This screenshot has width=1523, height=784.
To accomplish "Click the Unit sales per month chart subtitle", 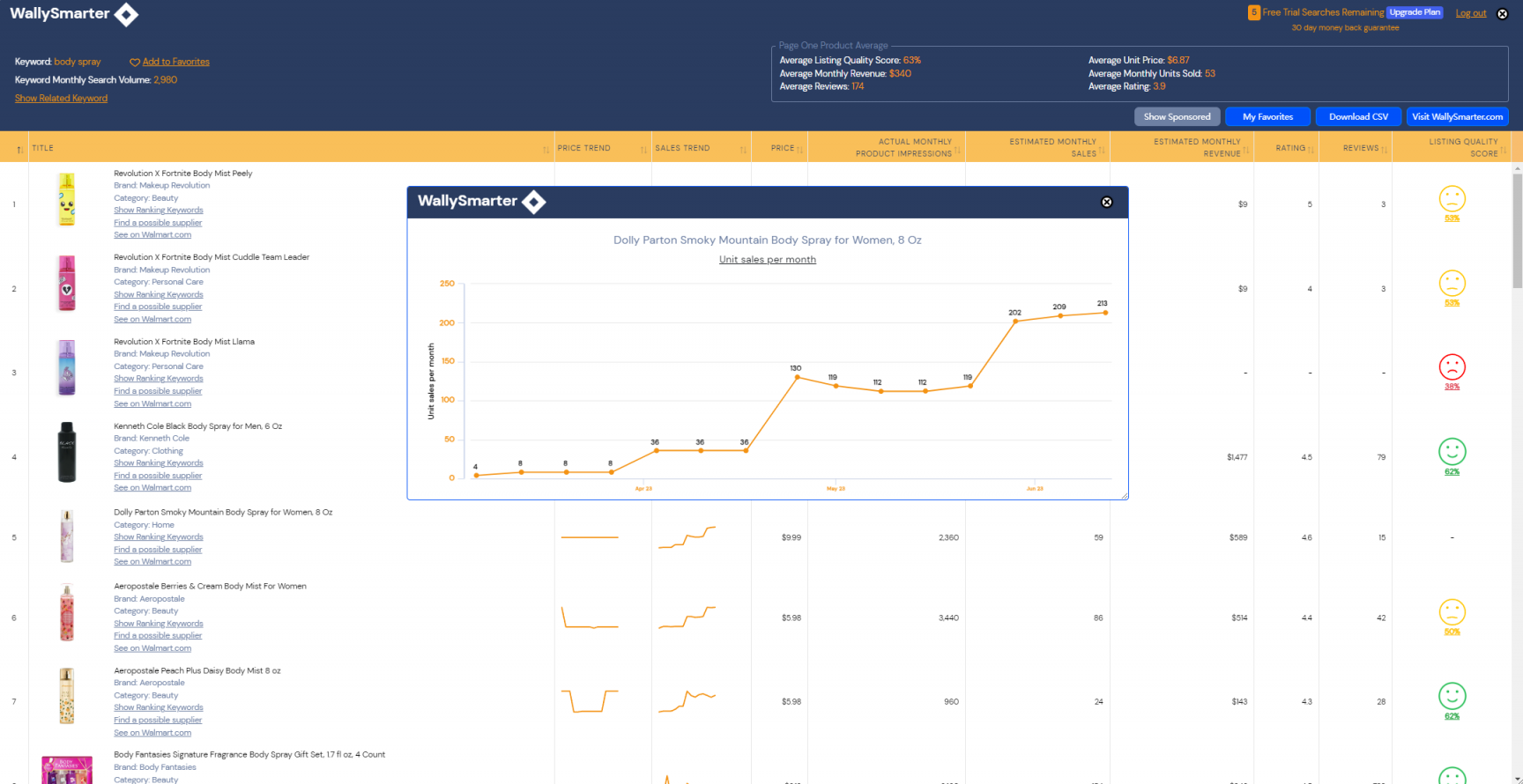I will pos(768,259).
